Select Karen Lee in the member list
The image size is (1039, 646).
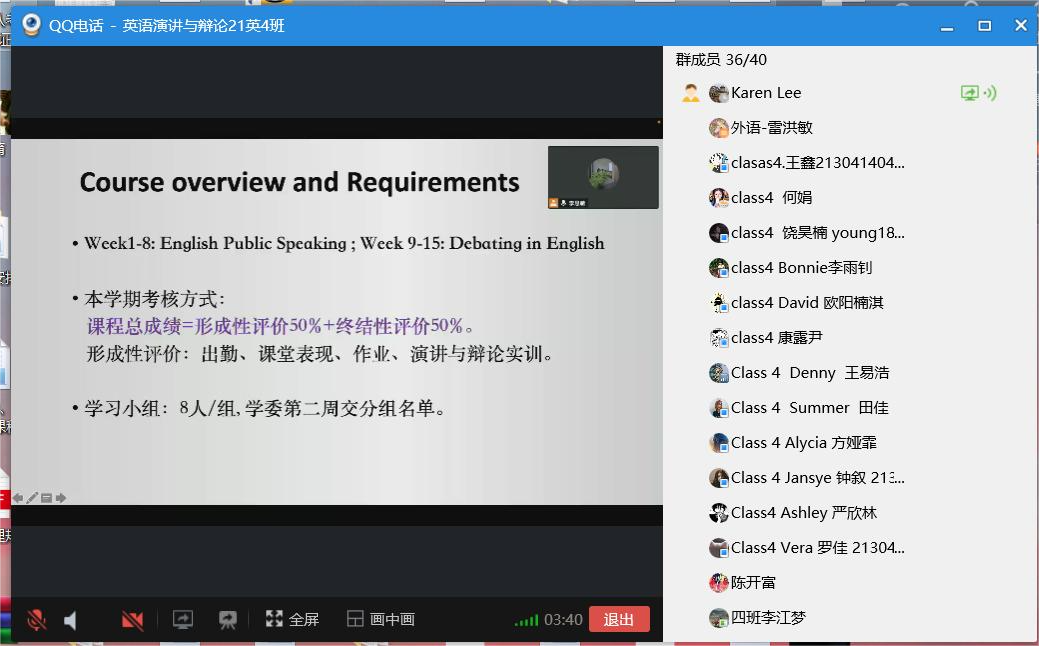(766, 93)
